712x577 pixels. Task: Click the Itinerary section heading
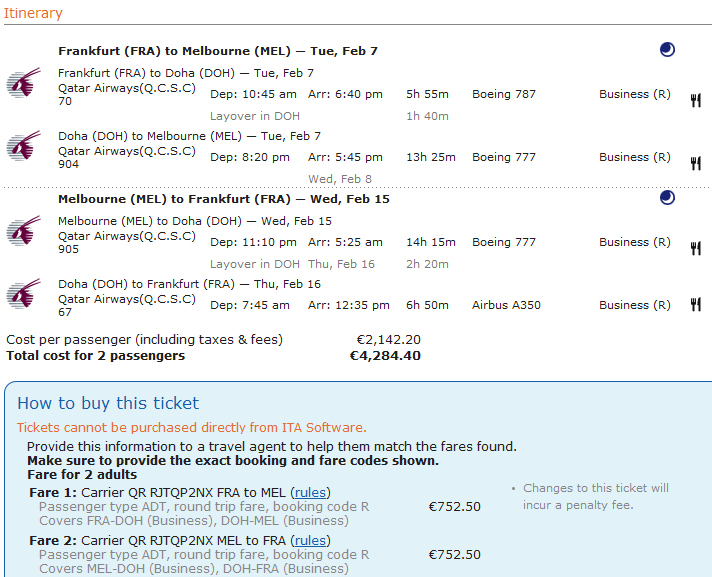tap(34, 14)
